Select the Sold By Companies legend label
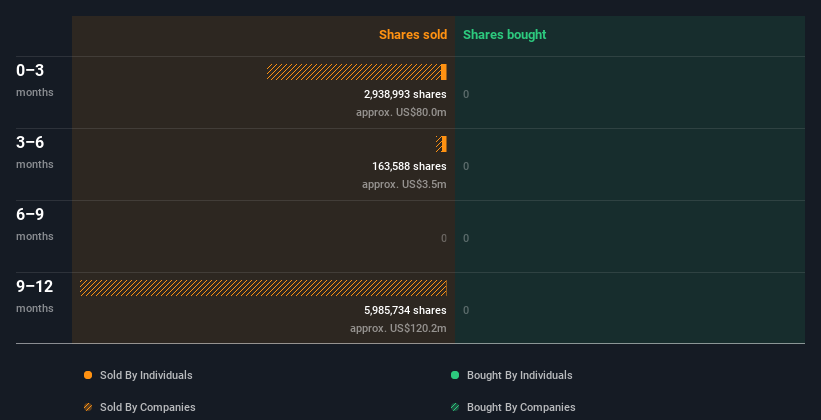The image size is (821, 420). [x=148, y=407]
